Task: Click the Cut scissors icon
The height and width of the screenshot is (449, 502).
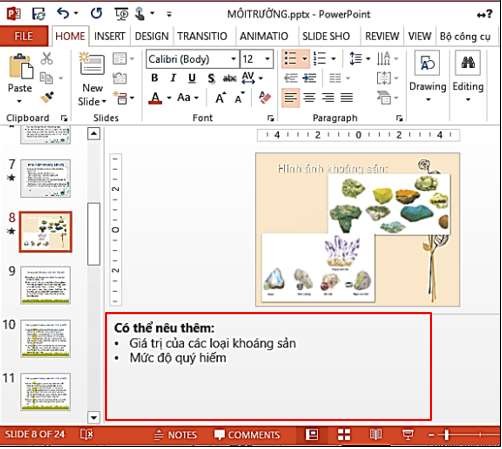Action: [x=47, y=58]
